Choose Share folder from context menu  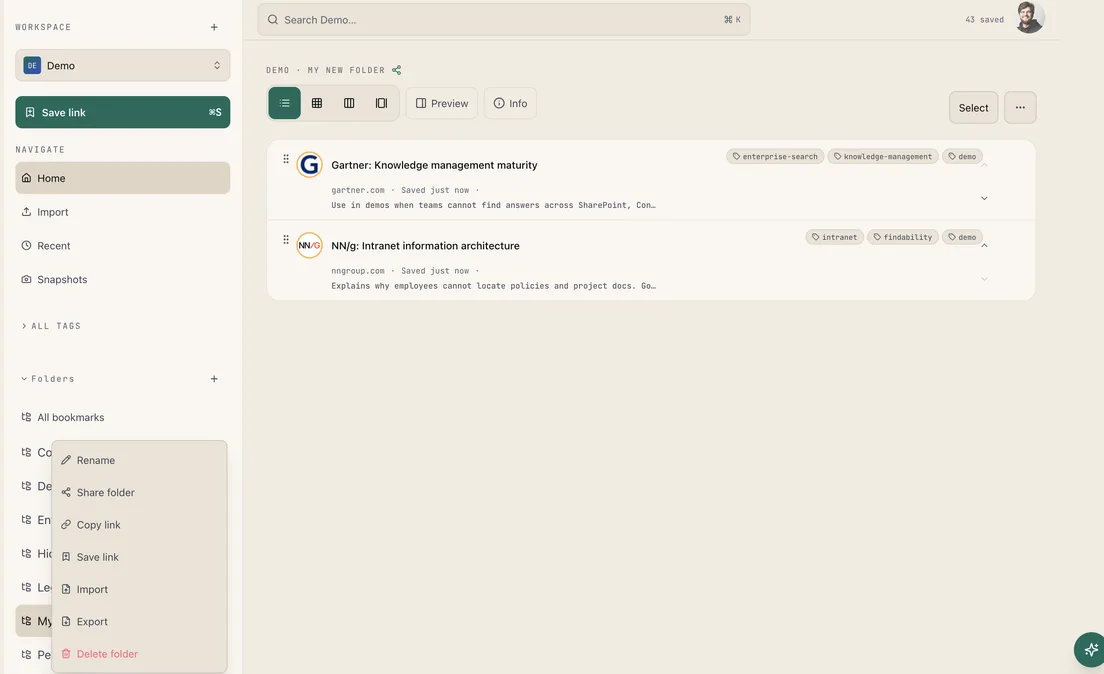[139, 492]
